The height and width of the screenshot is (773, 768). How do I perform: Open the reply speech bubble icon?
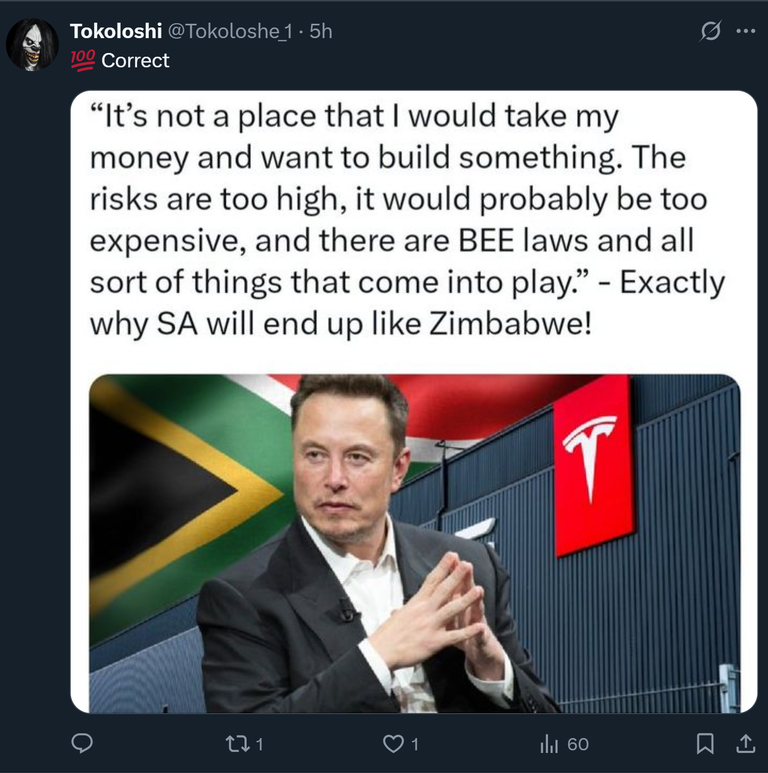pyautogui.click(x=82, y=743)
